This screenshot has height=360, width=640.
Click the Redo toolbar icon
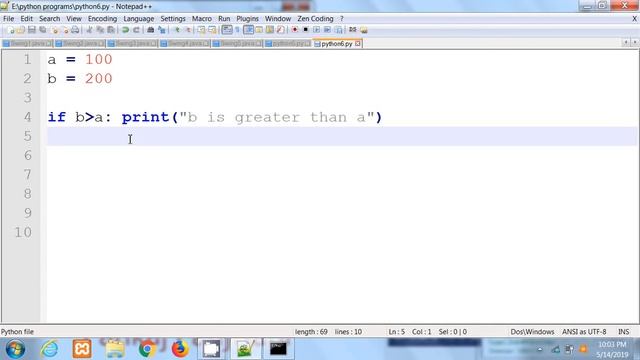[x=136, y=30]
